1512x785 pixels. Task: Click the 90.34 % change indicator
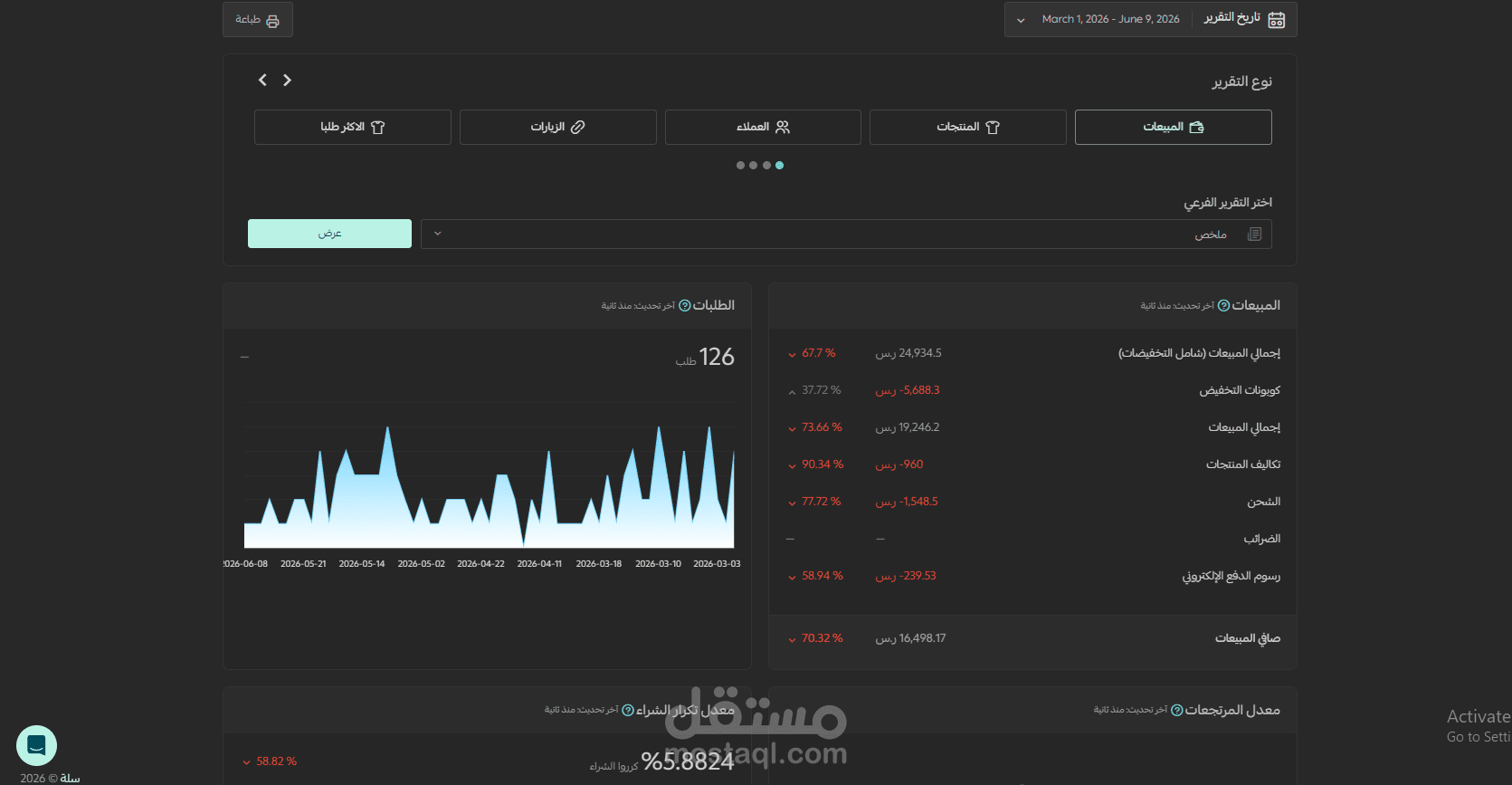click(x=816, y=464)
